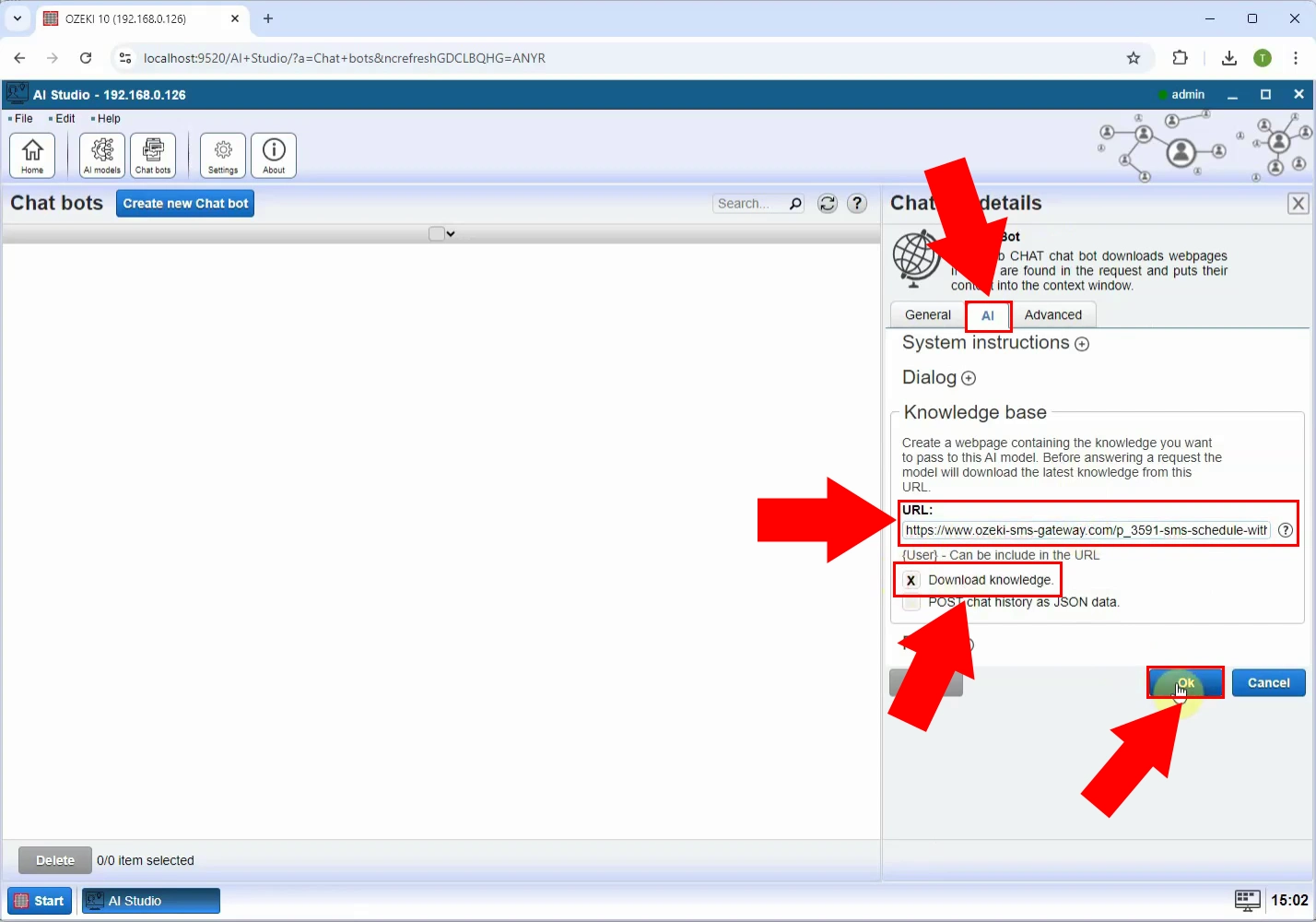The height and width of the screenshot is (922, 1316).
Task: Open the browser extensions icon
Action: tap(1181, 58)
